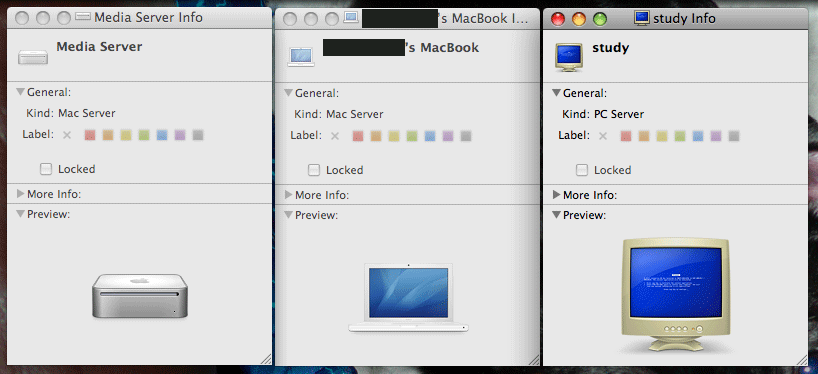Apply gray label in Media Server Info

[x=198, y=135]
